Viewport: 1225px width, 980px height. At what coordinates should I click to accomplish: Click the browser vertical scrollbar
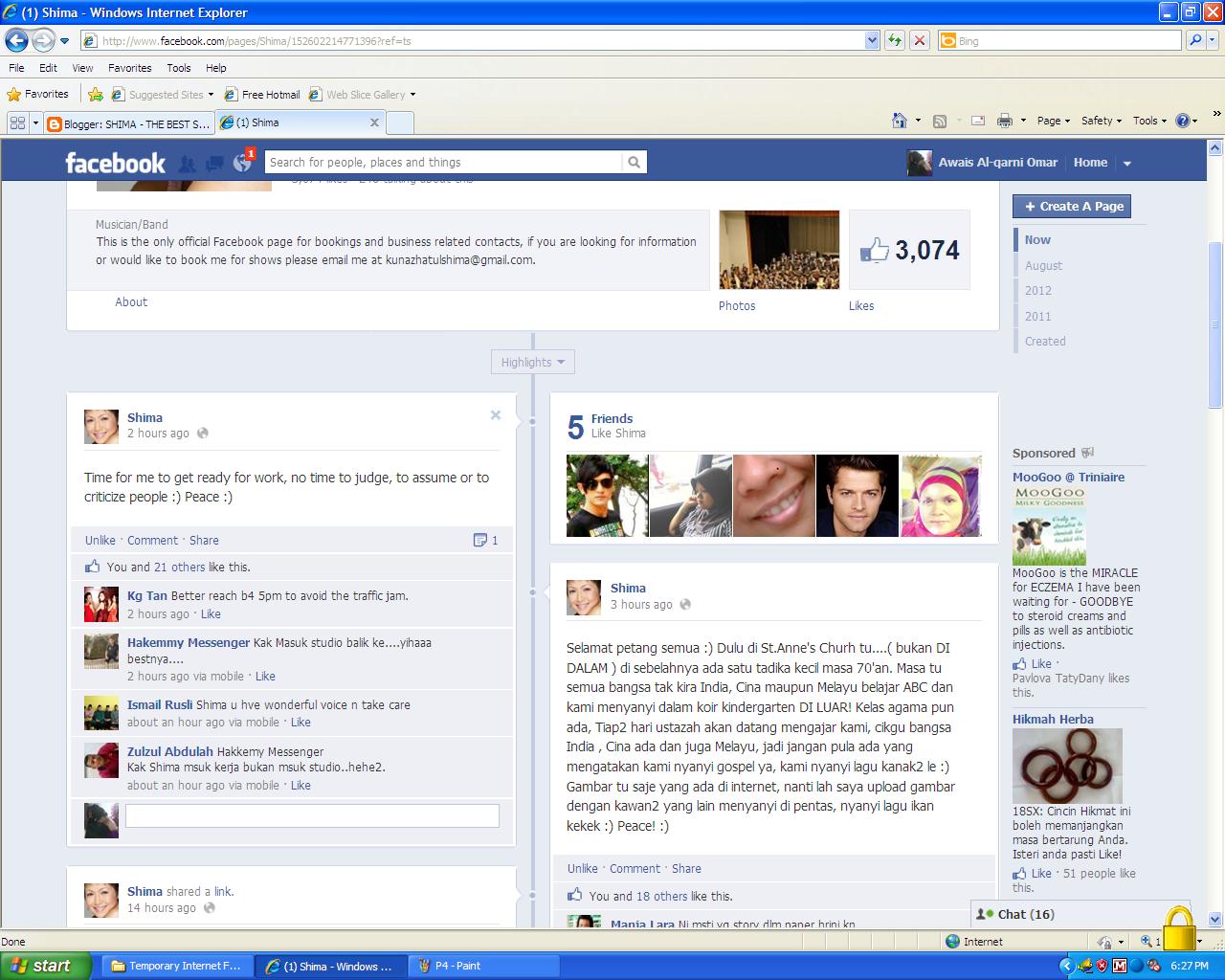point(1215,325)
